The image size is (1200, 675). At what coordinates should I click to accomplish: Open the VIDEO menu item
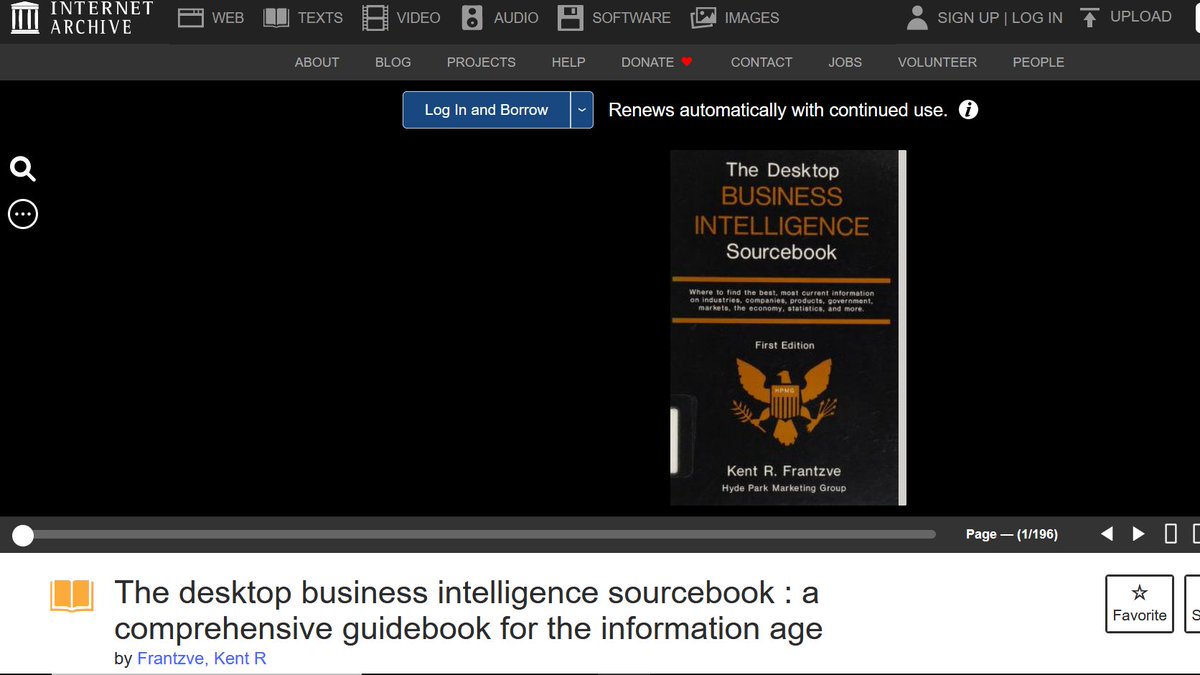click(418, 17)
